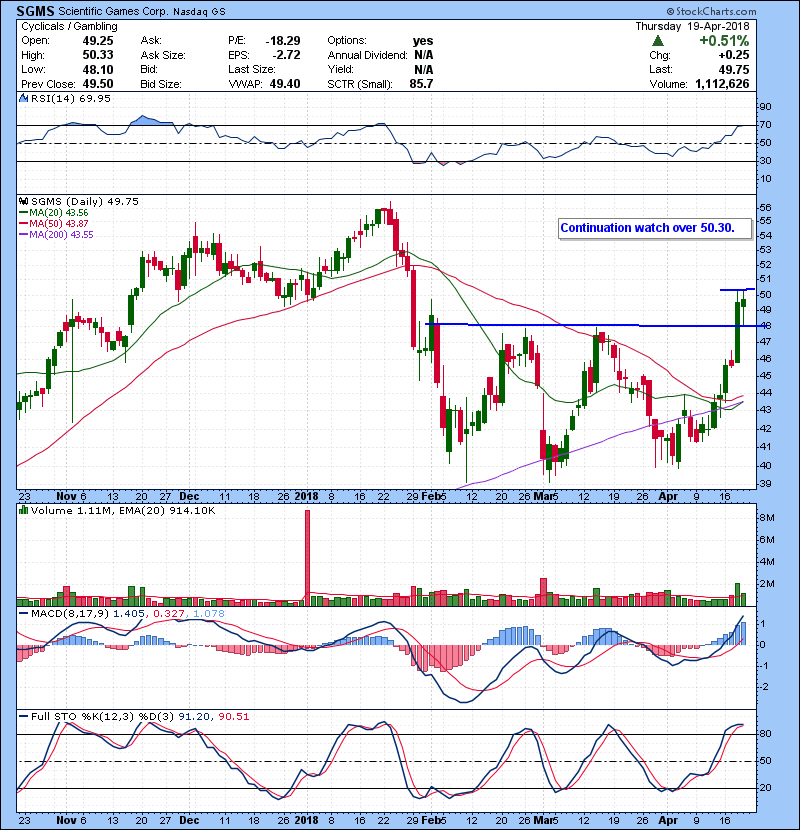
Task: Click the MACD histogram value 1.078
Action: point(209,614)
